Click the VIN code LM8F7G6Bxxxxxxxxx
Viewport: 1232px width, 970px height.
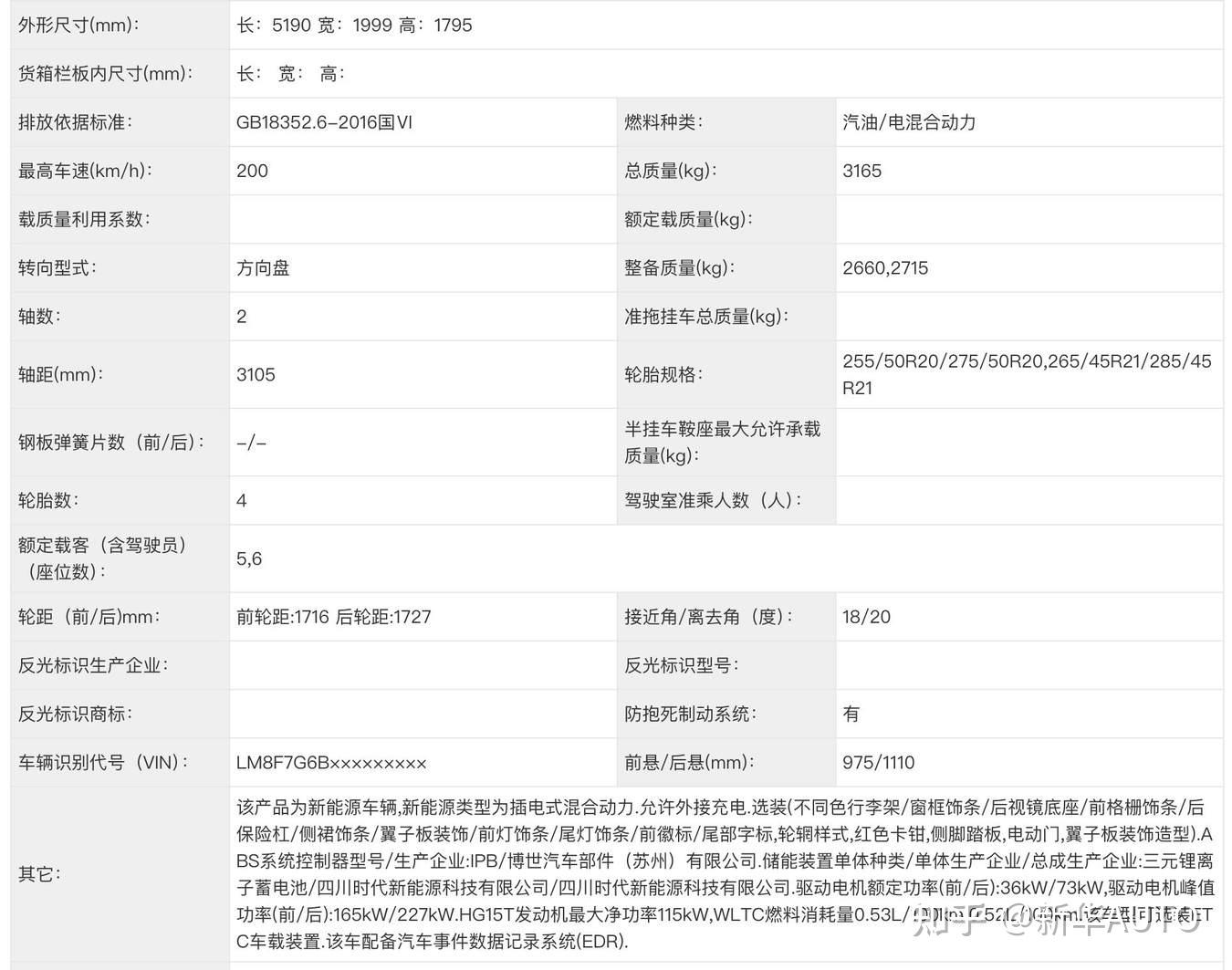click(x=330, y=762)
